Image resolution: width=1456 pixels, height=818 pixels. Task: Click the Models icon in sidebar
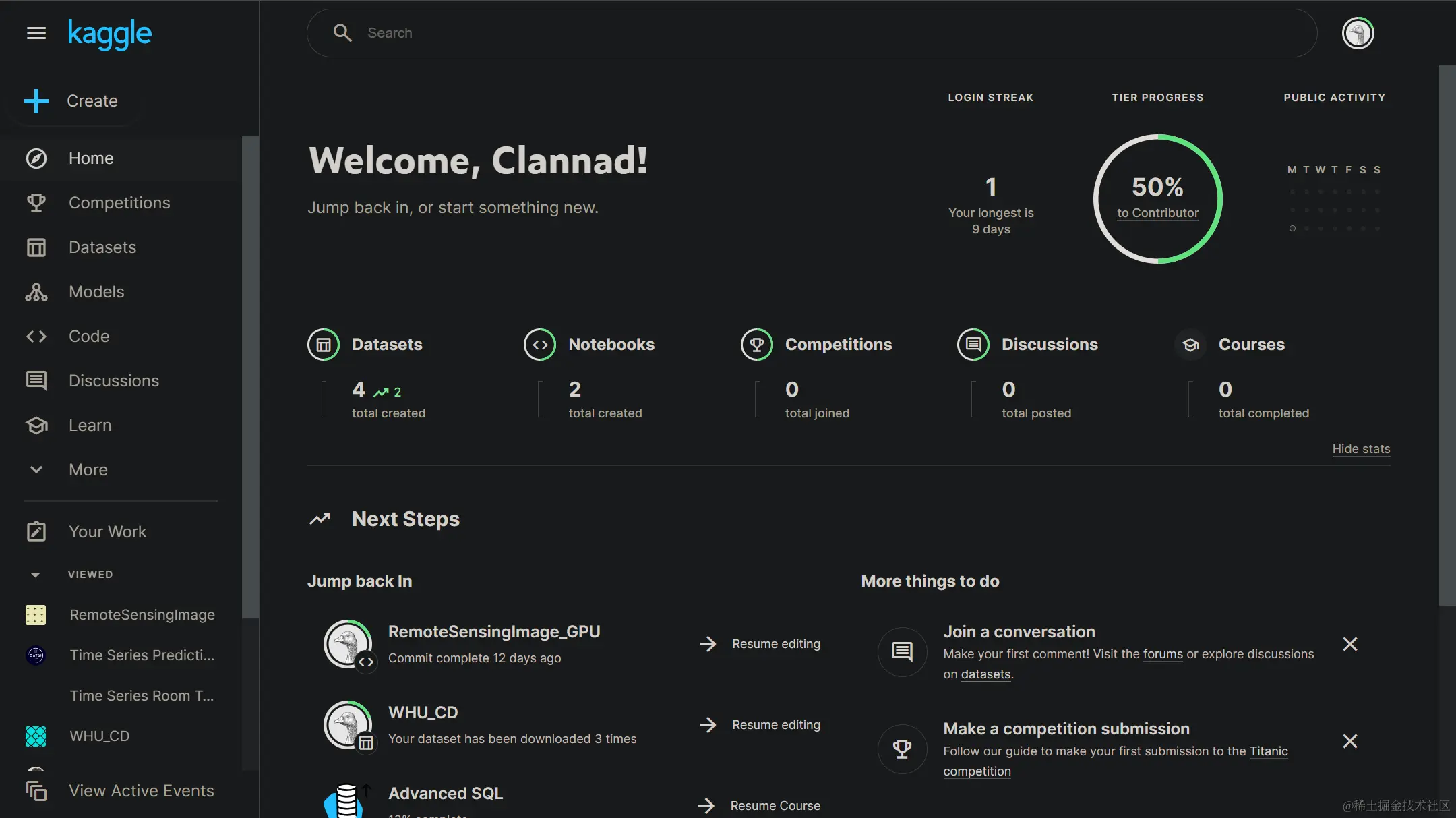point(36,292)
